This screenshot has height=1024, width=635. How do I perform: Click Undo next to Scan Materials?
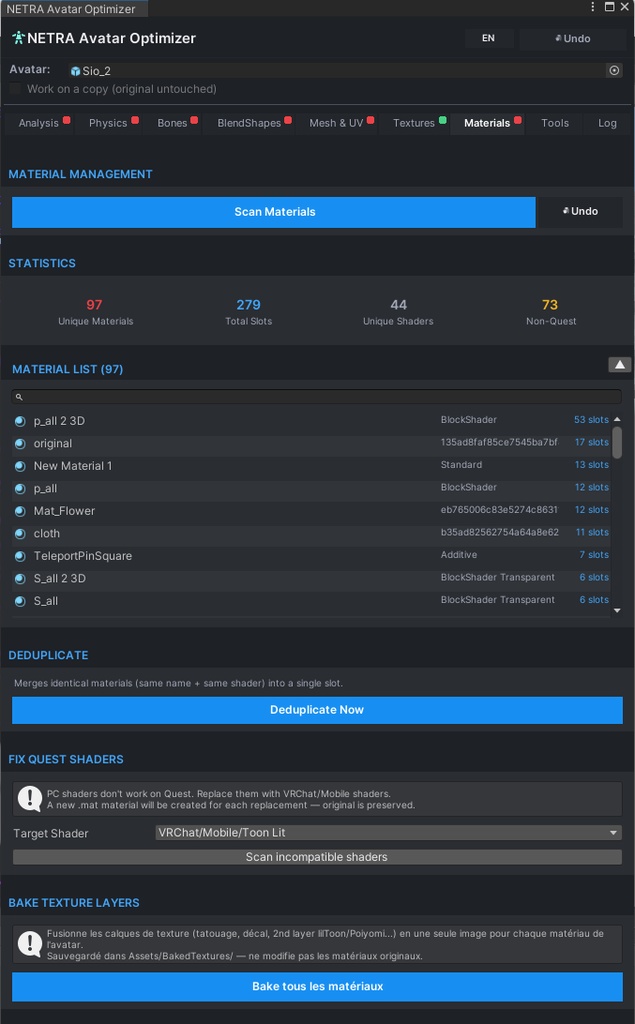tap(580, 211)
